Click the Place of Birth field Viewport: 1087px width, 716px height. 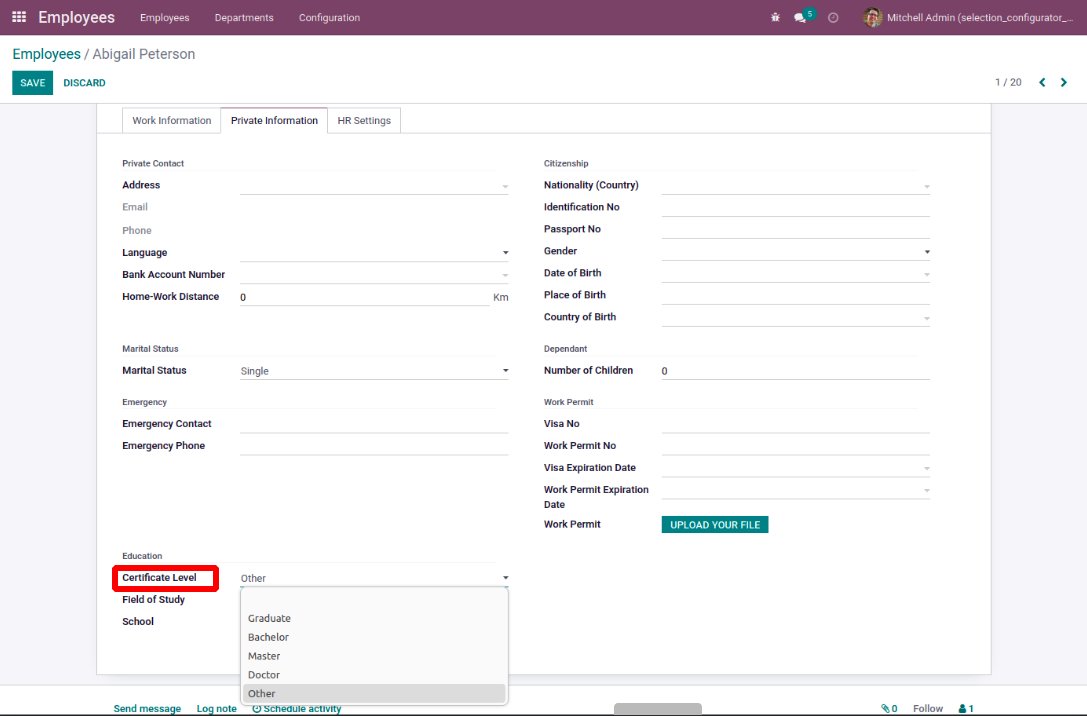coord(795,295)
